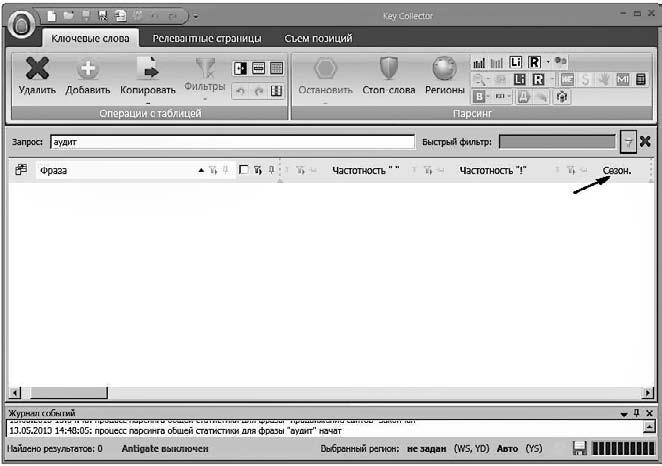This screenshot has height=466, width=662.
Task: Open Регионы globe icon
Action: pos(444,69)
